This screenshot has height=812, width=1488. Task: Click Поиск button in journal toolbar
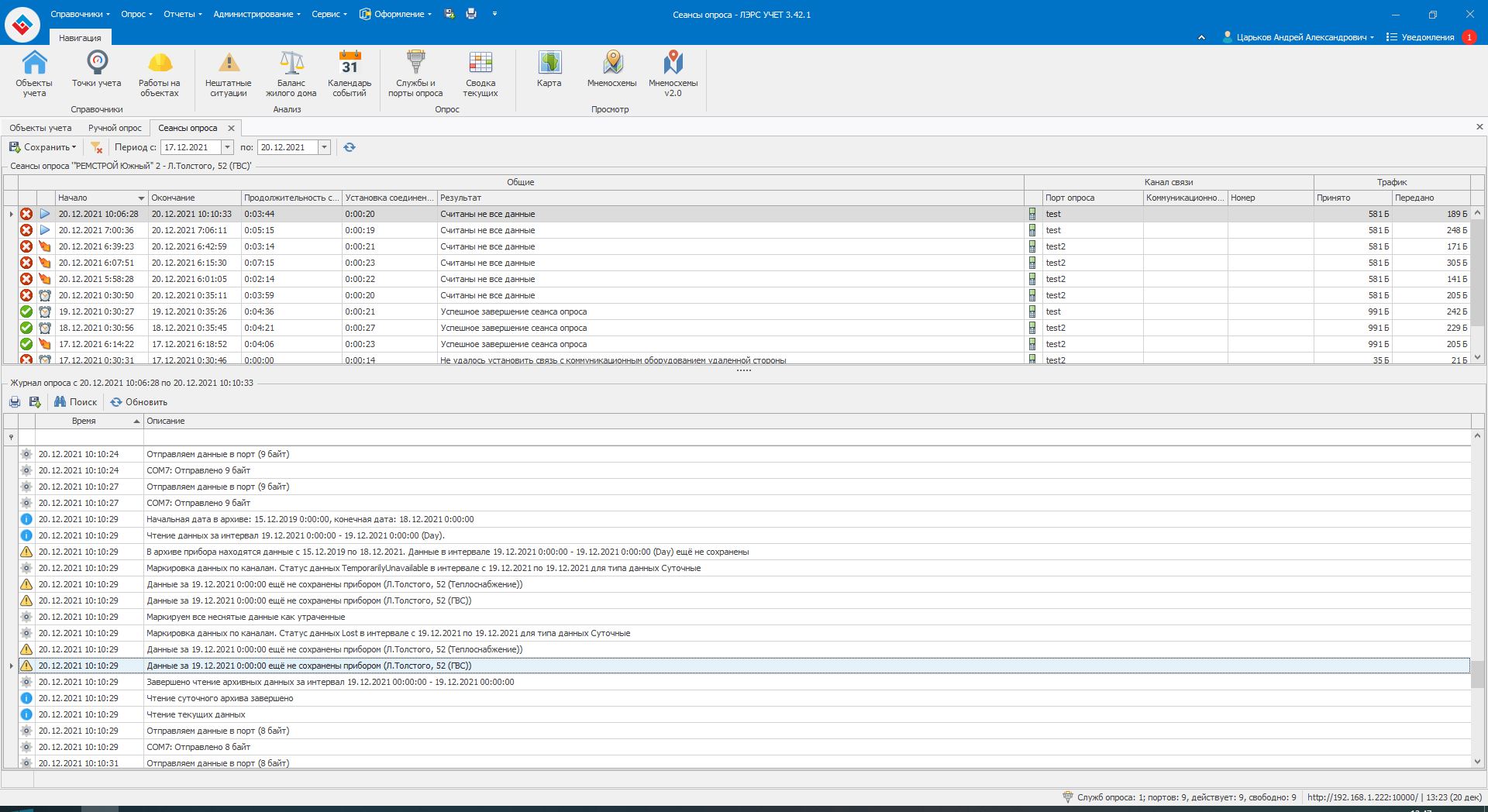[76, 402]
